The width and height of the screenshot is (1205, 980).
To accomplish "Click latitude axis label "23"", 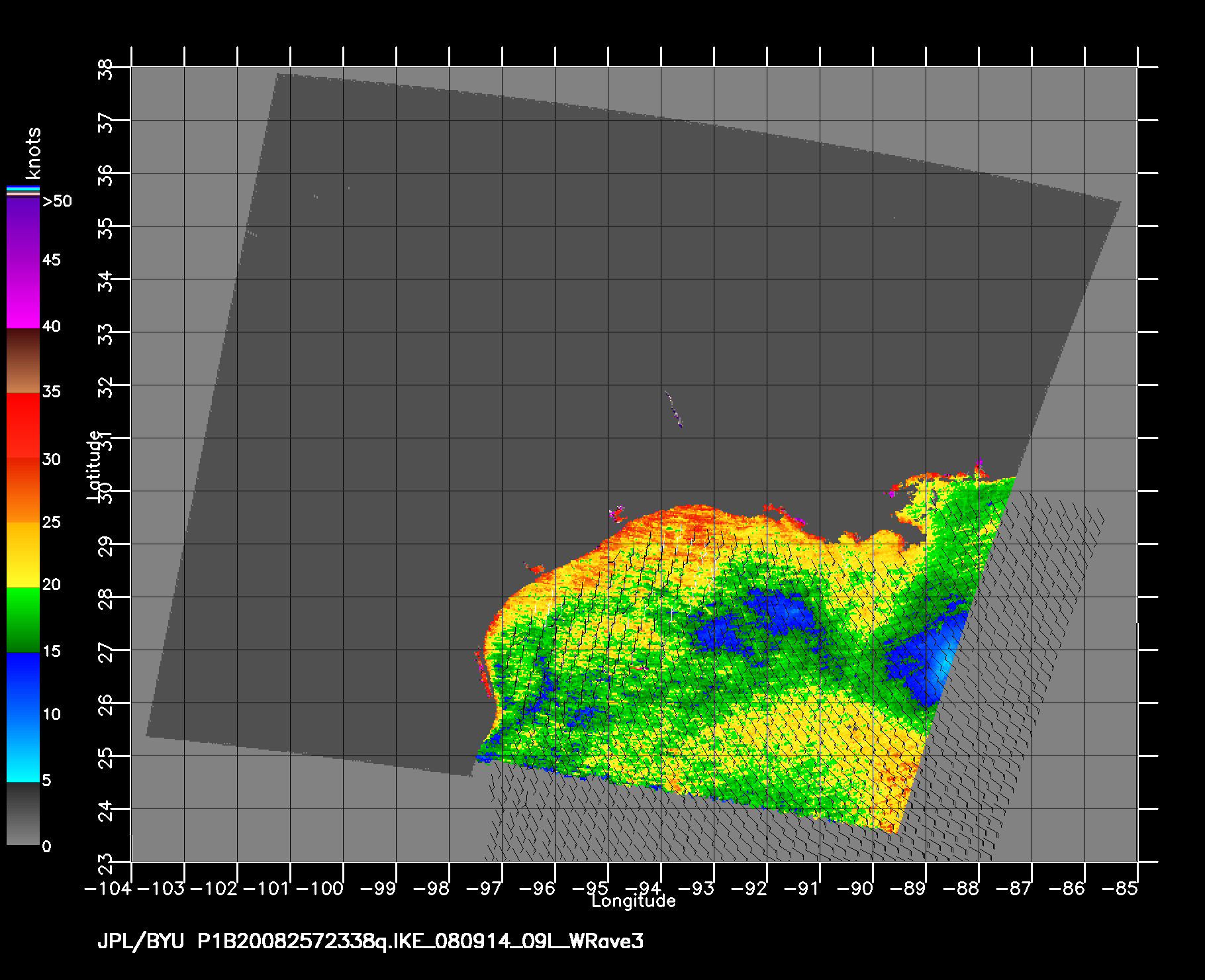I will pos(106,863).
